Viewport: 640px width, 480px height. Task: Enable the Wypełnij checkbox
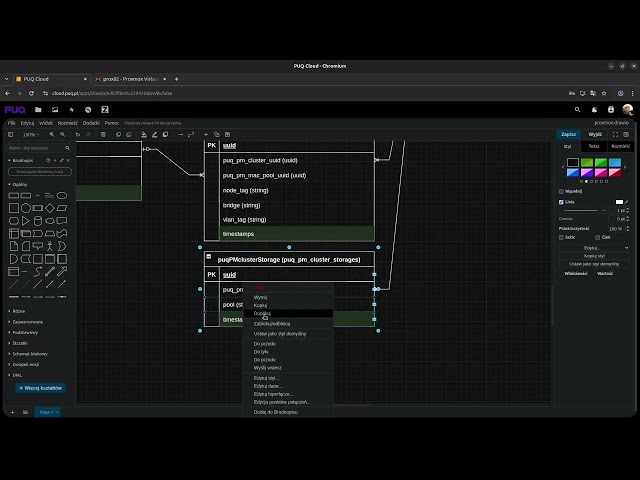(x=561, y=191)
